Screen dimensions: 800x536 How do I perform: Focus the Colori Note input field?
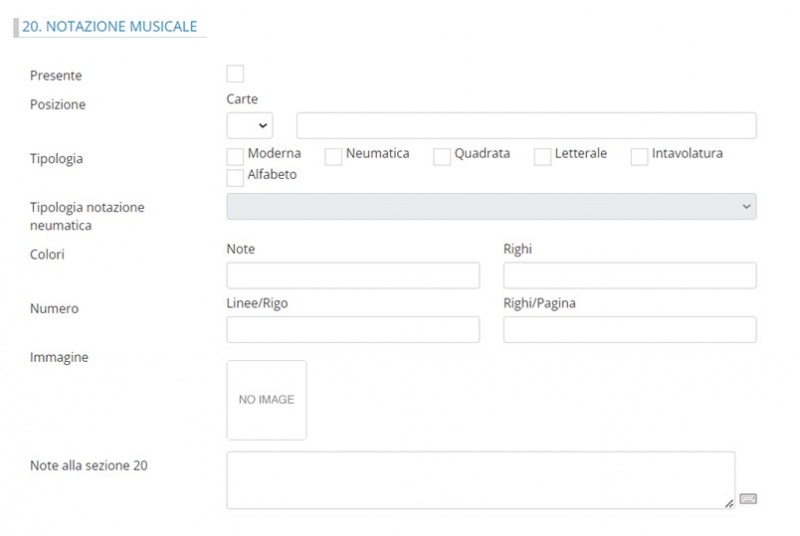353,275
